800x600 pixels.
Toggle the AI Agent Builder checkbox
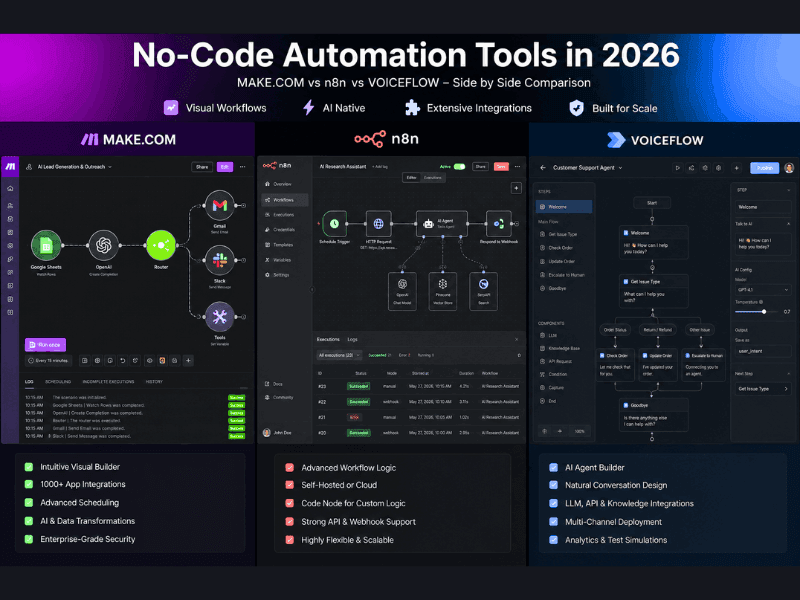tap(554, 467)
